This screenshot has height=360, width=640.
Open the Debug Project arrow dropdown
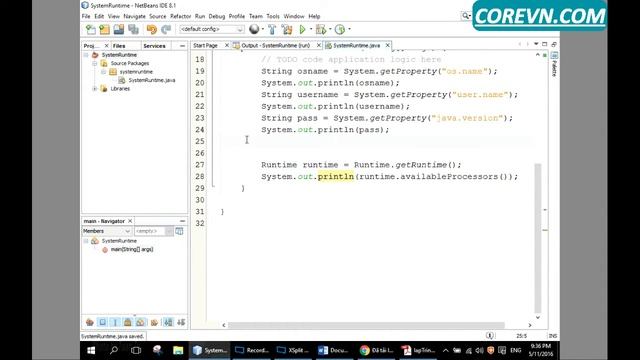pos(330,29)
